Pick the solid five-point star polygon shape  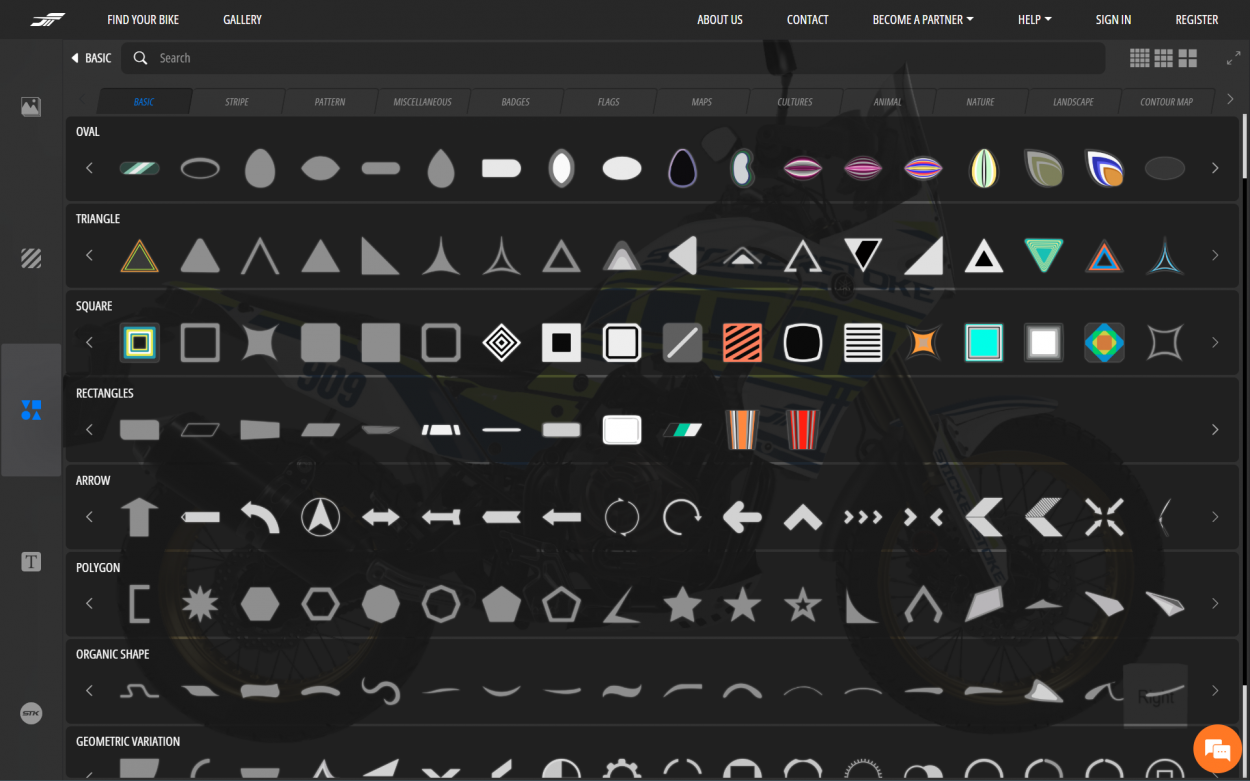682,604
